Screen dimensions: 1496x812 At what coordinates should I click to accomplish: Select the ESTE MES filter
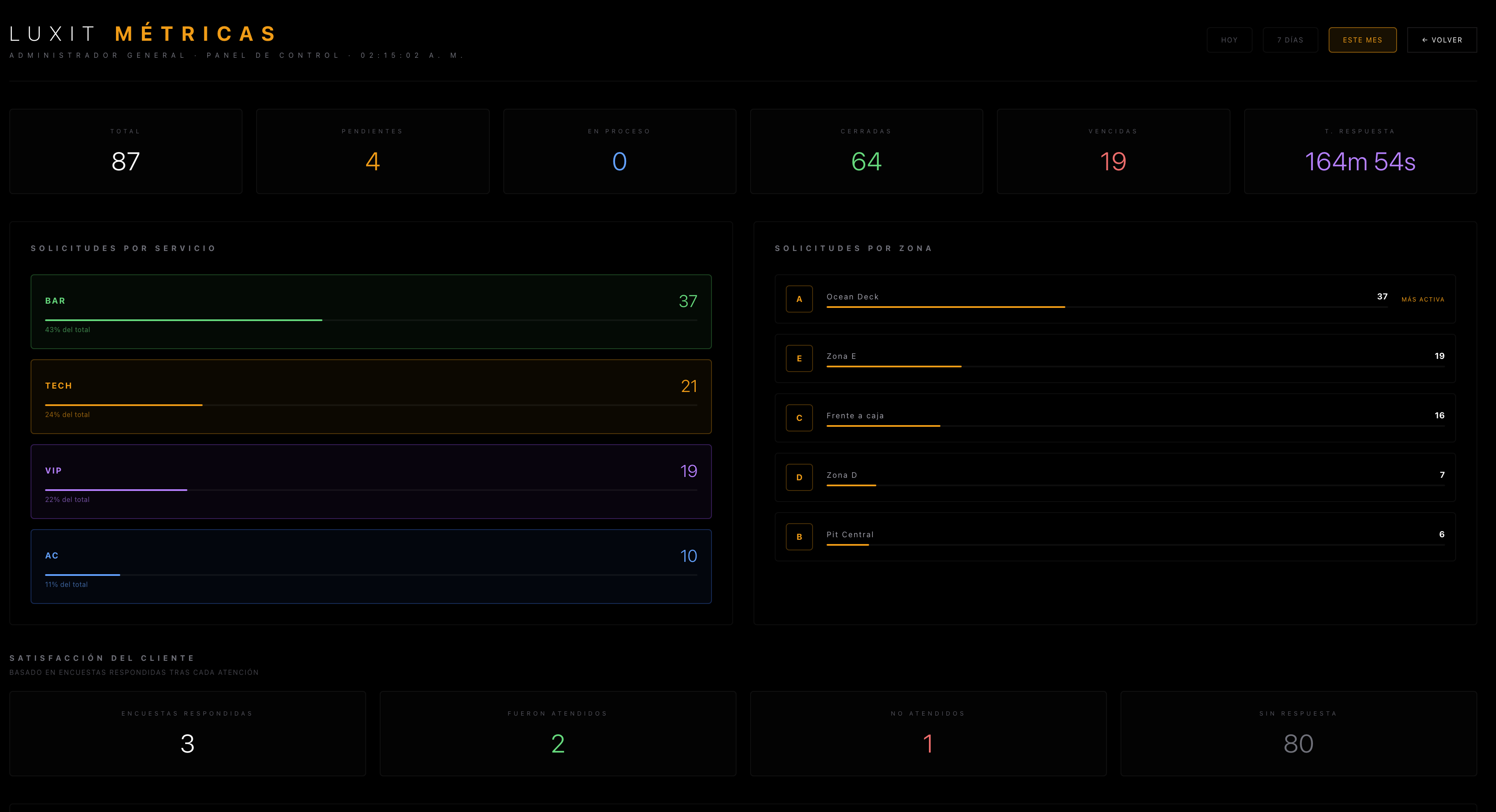click(x=1363, y=40)
